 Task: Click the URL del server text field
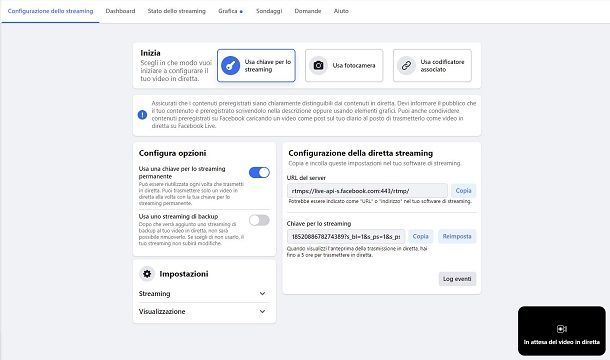pyautogui.click(x=367, y=191)
